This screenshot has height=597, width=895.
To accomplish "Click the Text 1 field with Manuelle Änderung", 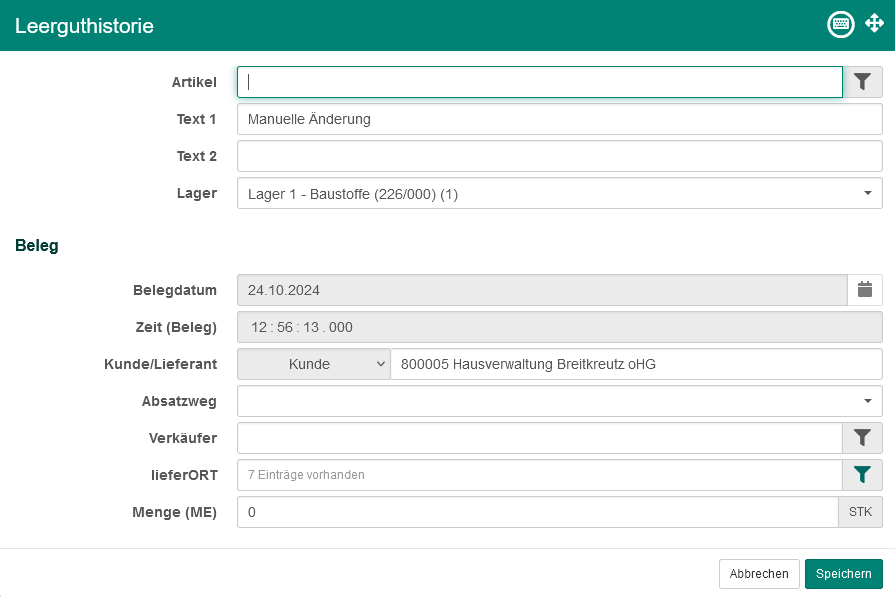I will coord(559,119).
